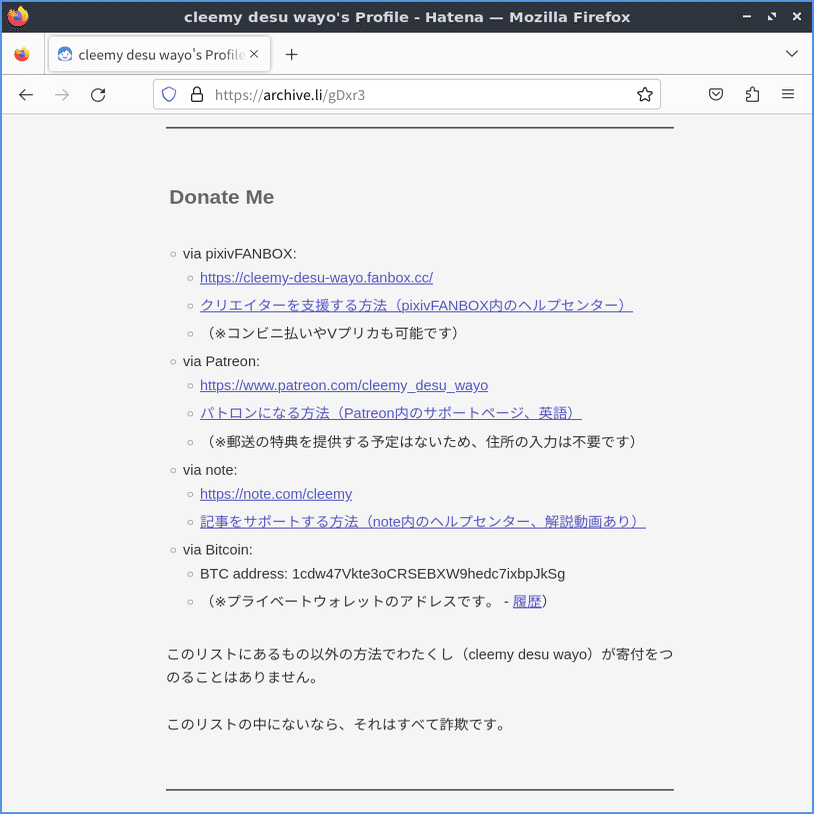Open a new tab with plus button
The image size is (814, 814).
292,55
